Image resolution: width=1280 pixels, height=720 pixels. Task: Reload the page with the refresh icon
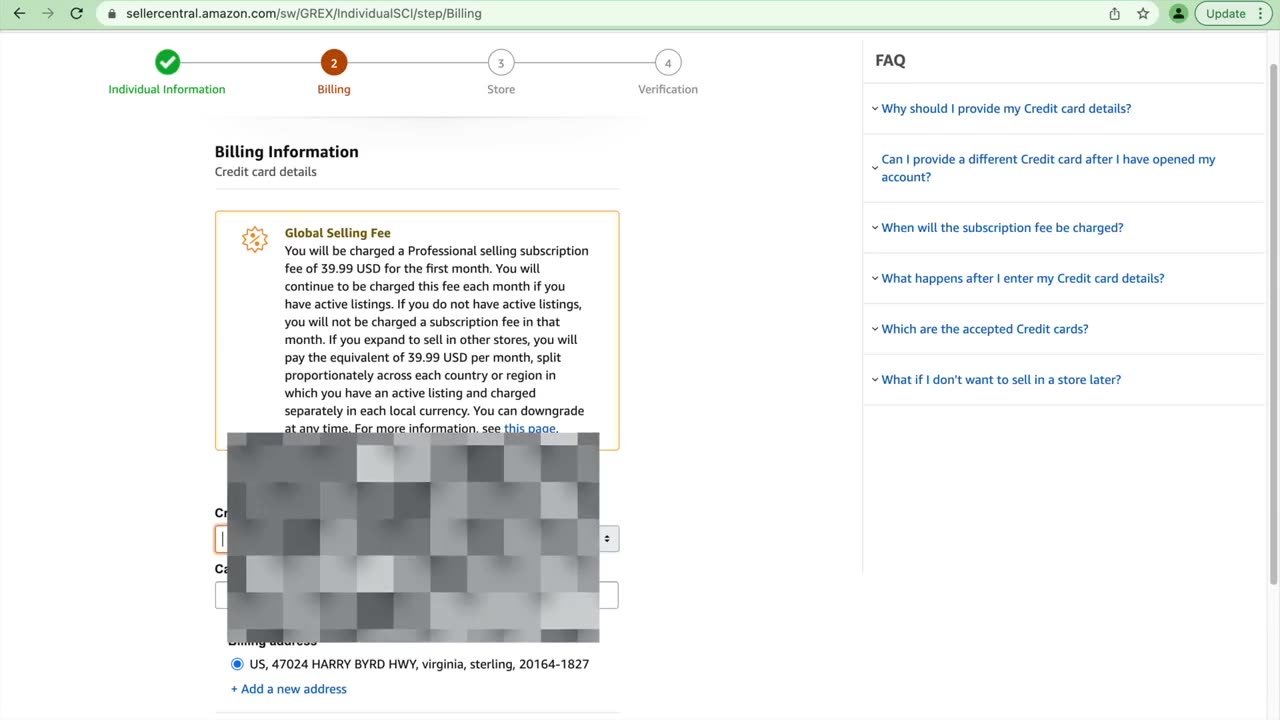coord(77,14)
